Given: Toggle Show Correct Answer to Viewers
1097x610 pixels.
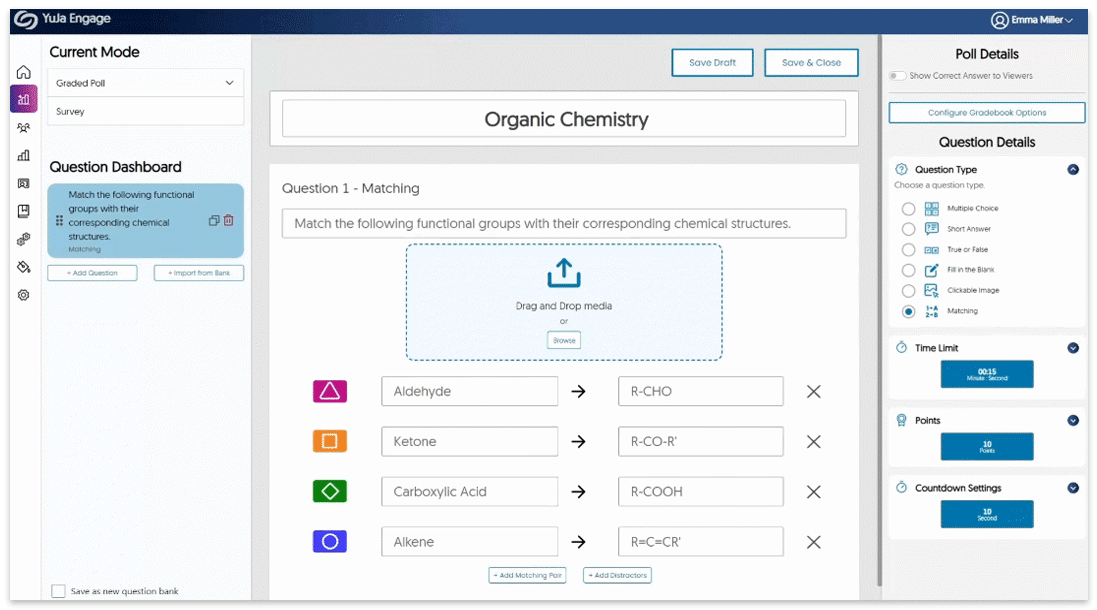Looking at the screenshot, I should tap(898, 76).
